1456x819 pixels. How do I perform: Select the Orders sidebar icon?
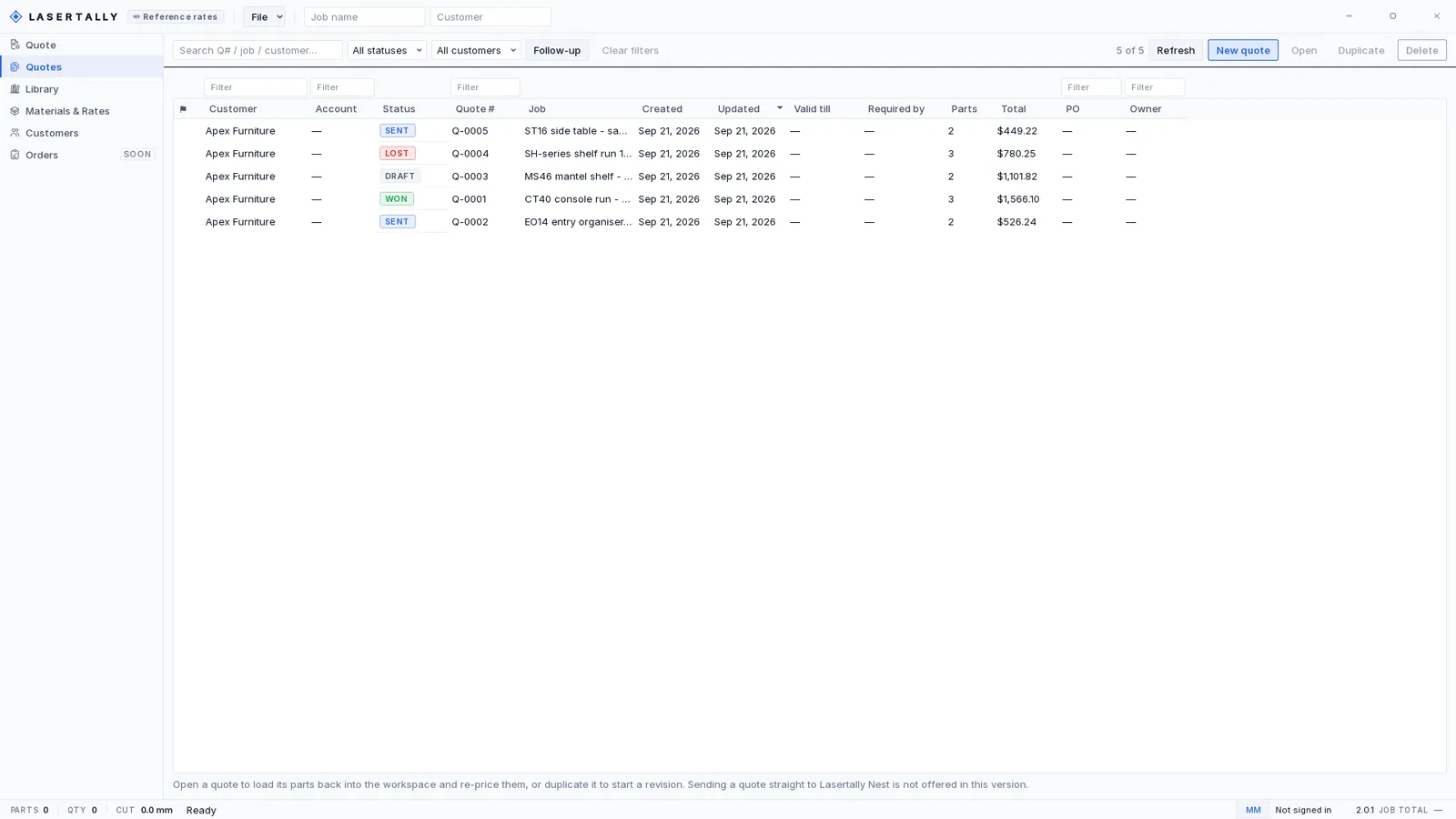coord(15,154)
